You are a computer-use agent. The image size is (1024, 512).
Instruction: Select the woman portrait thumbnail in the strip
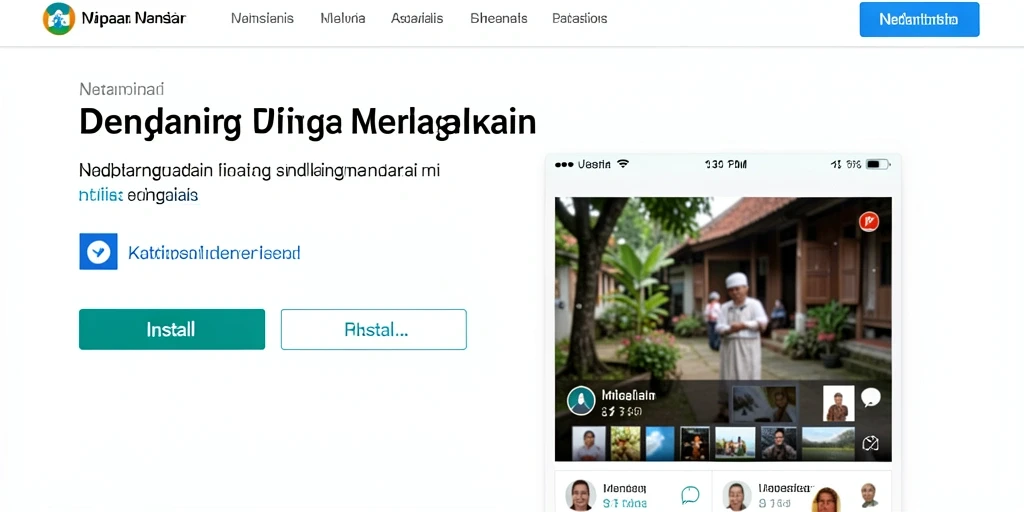tap(588, 443)
